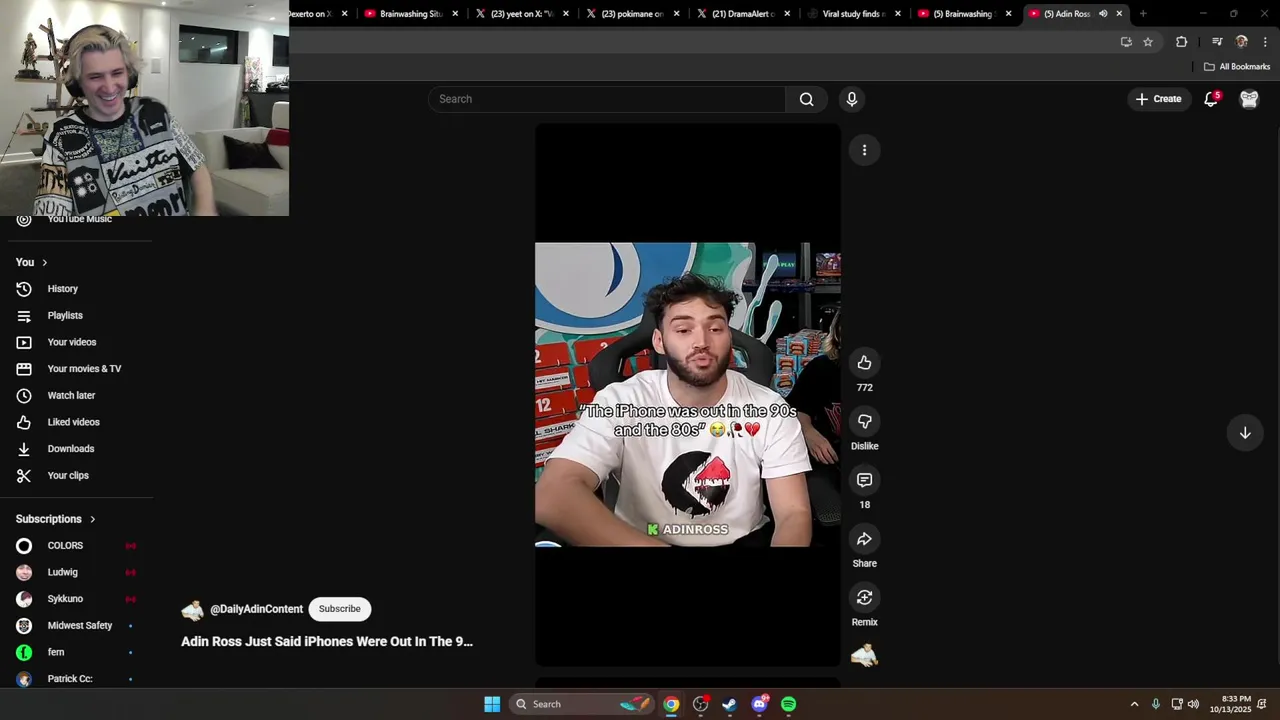Image resolution: width=1280 pixels, height=720 pixels.
Task: Open the @DailyAdinContent channel name
Action: (x=256, y=609)
